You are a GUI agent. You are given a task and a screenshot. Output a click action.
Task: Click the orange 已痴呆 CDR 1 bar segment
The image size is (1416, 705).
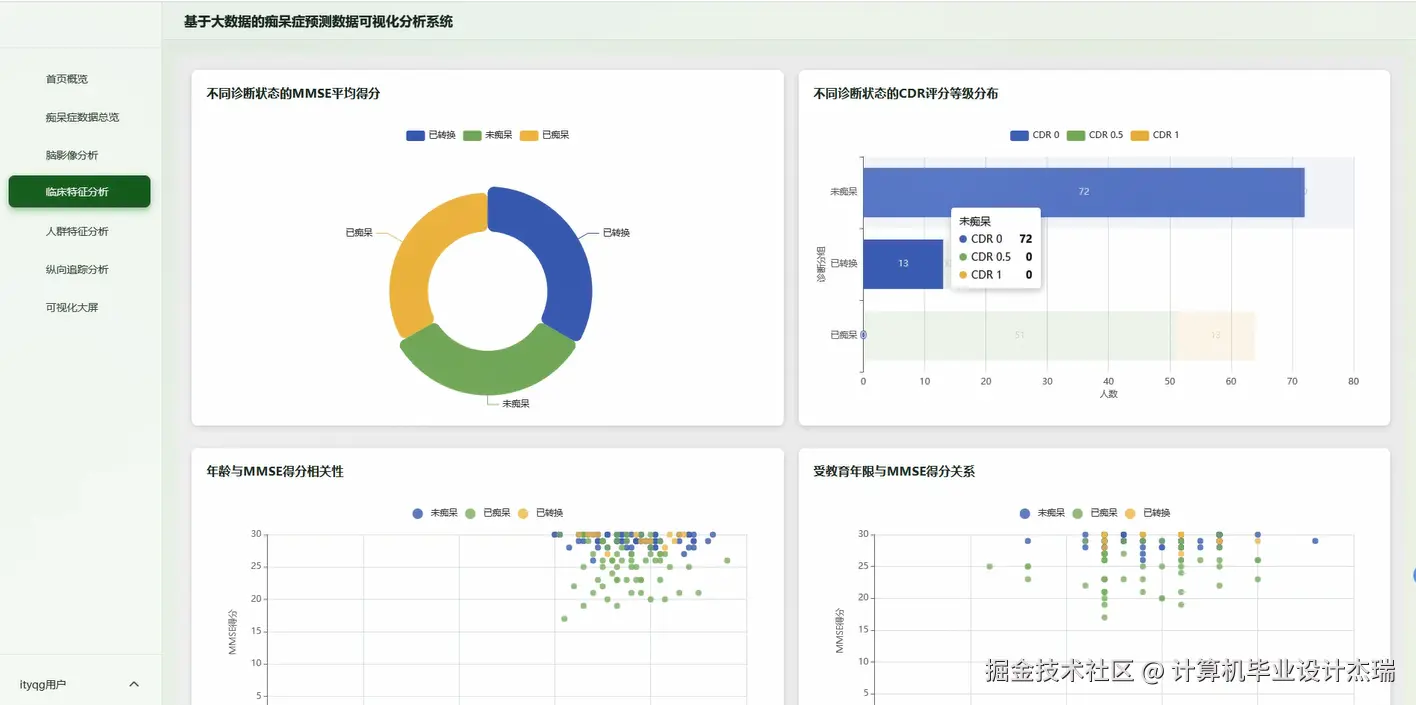click(1215, 336)
